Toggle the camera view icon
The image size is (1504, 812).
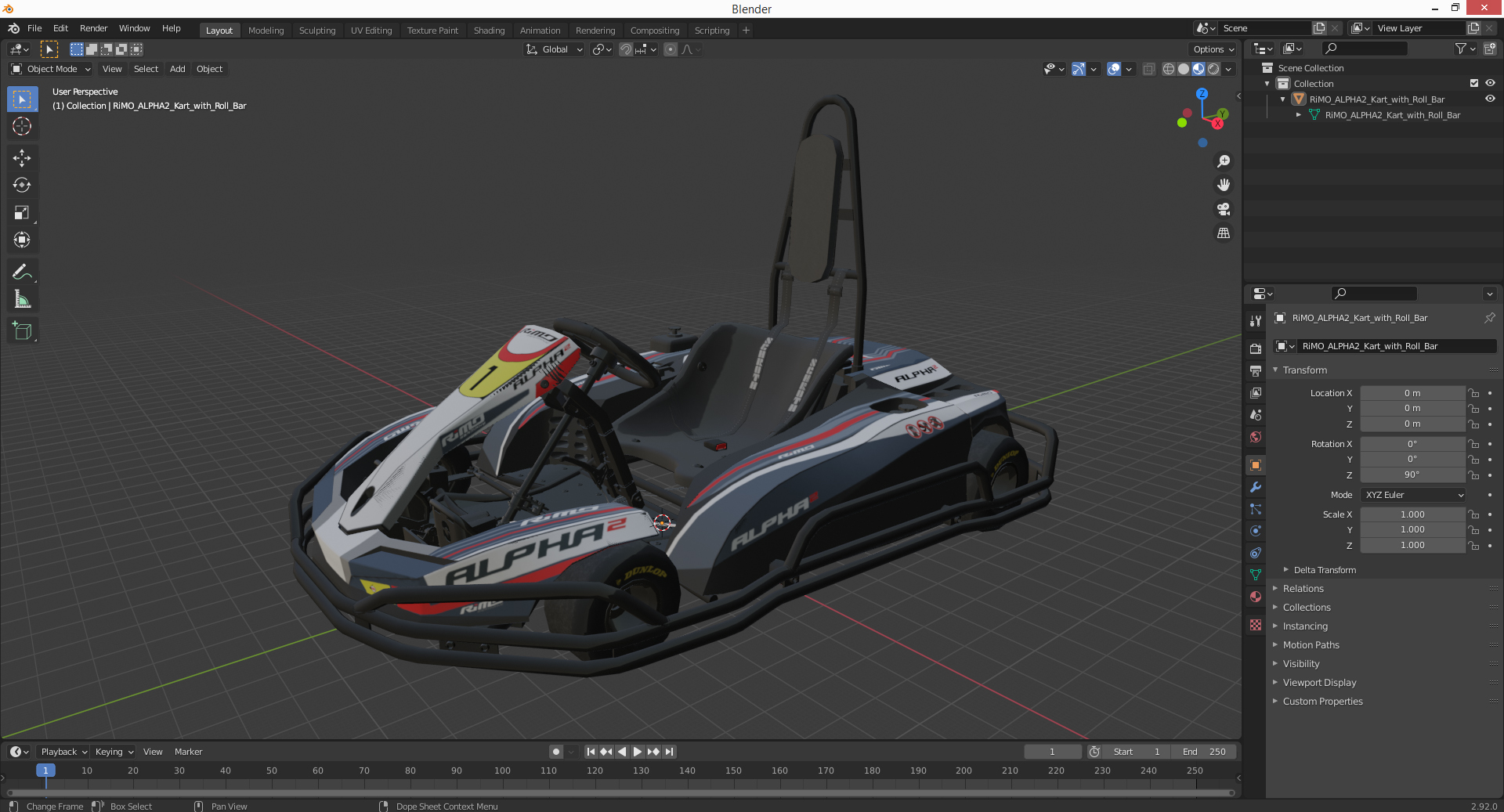(x=1224, y=209)
